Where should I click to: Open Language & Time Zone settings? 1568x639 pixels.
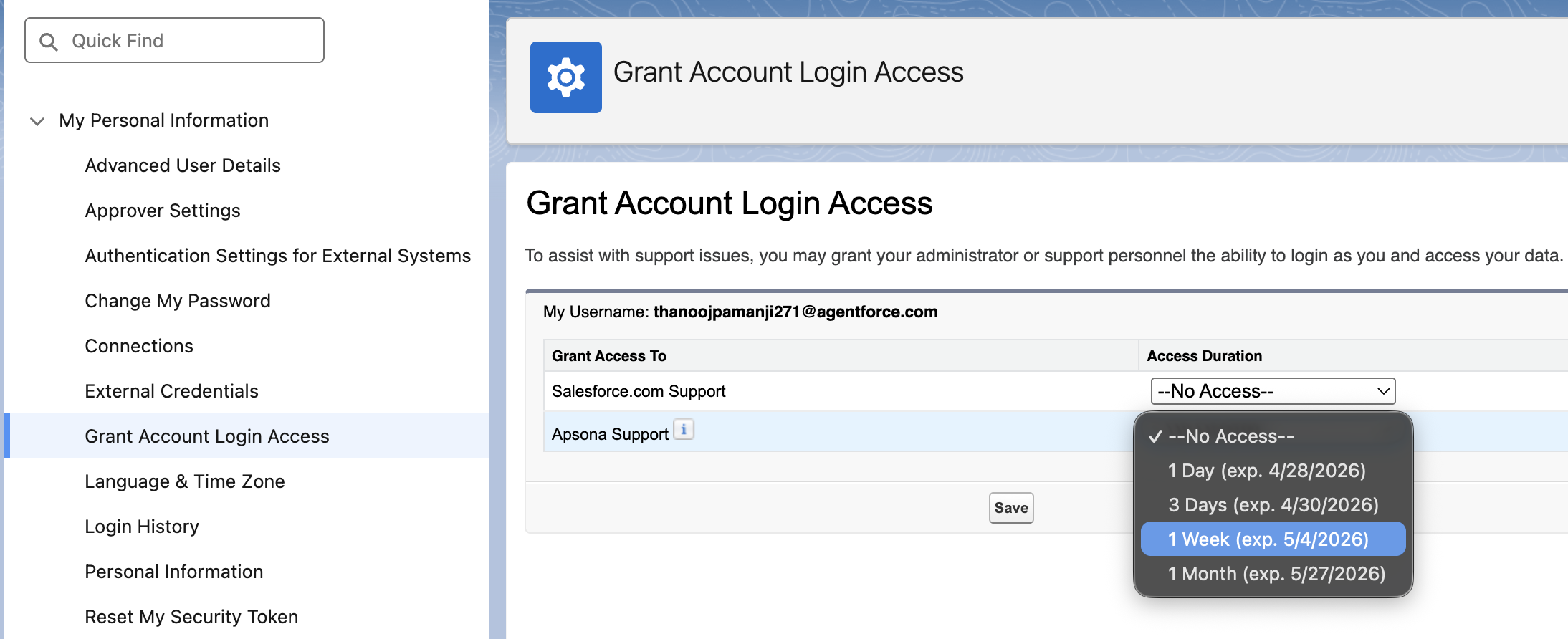(x=185, y=481)
